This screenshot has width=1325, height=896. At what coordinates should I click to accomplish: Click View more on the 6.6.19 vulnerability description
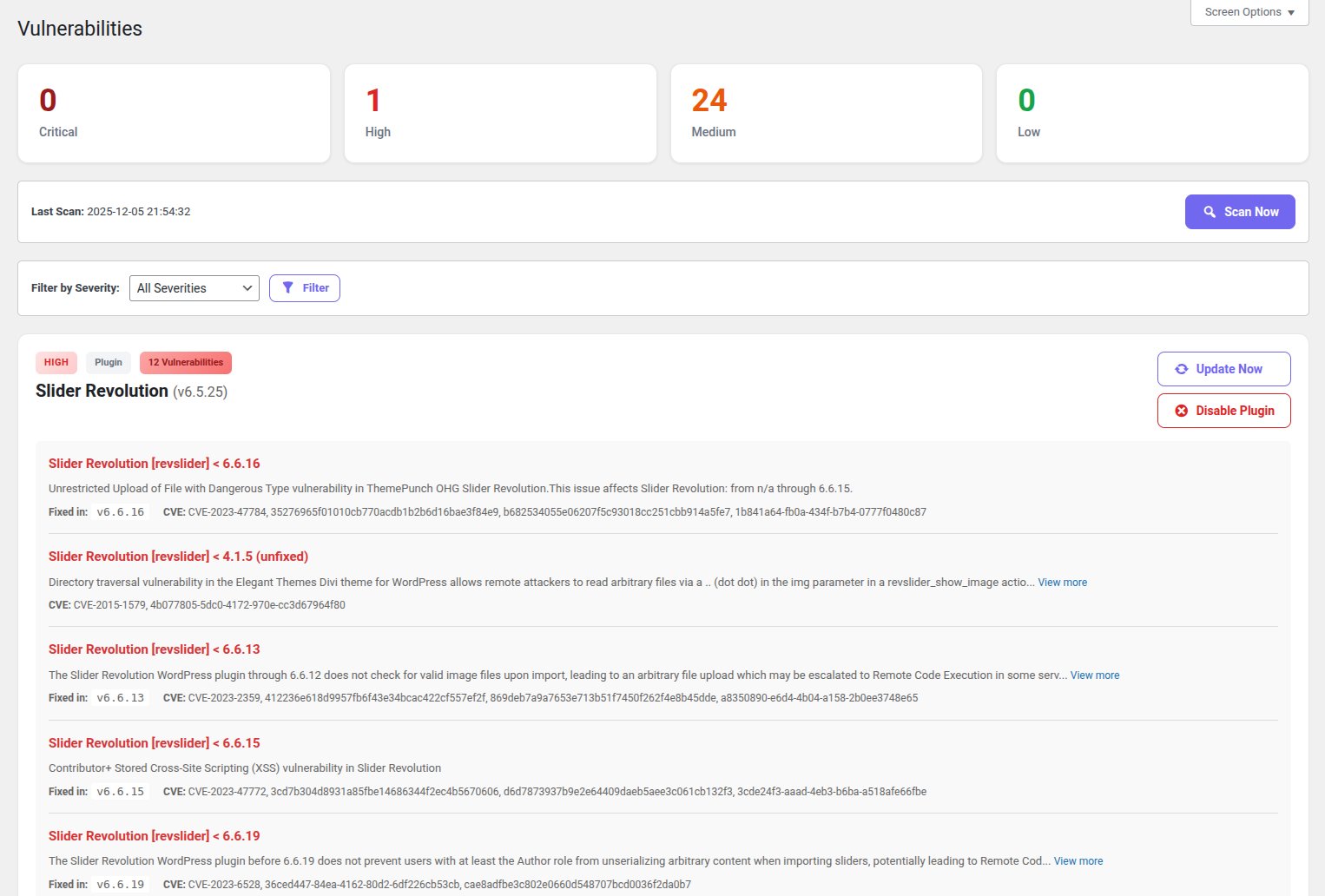tap(1078, 860)
